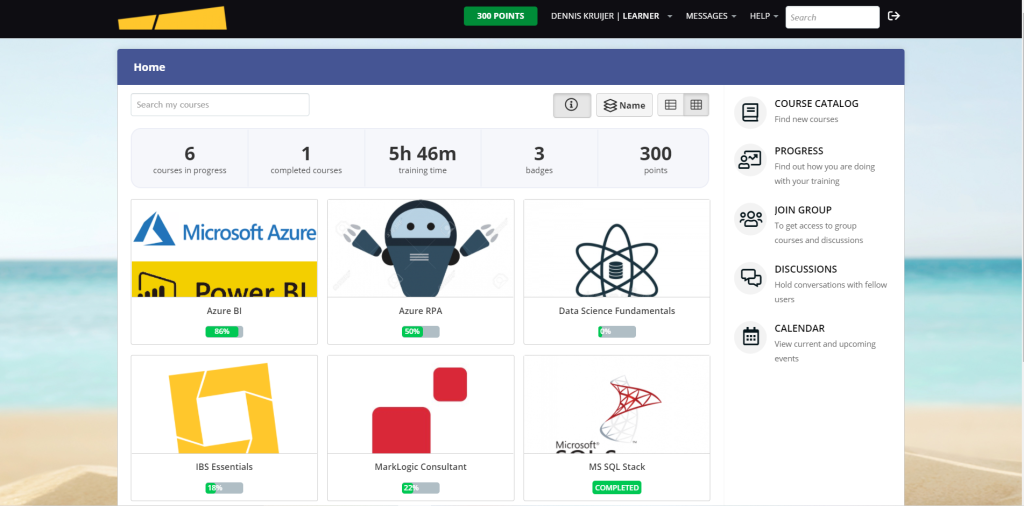Open the Azure BI course title
The width and height of the screenshot is (1024, 506).
224,311
